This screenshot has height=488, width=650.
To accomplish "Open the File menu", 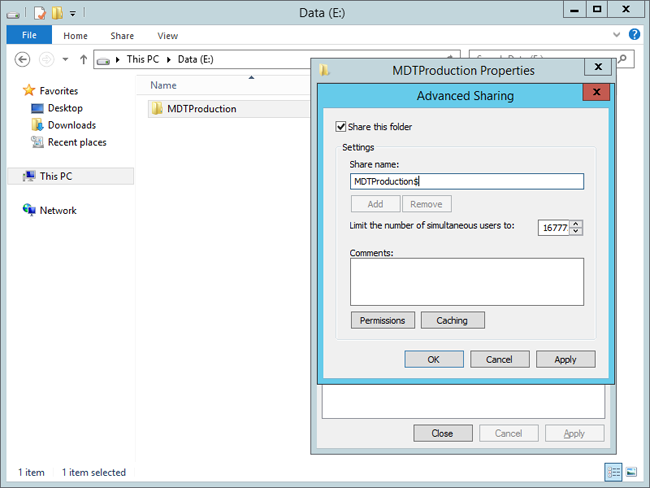I will tap(28, 36).
